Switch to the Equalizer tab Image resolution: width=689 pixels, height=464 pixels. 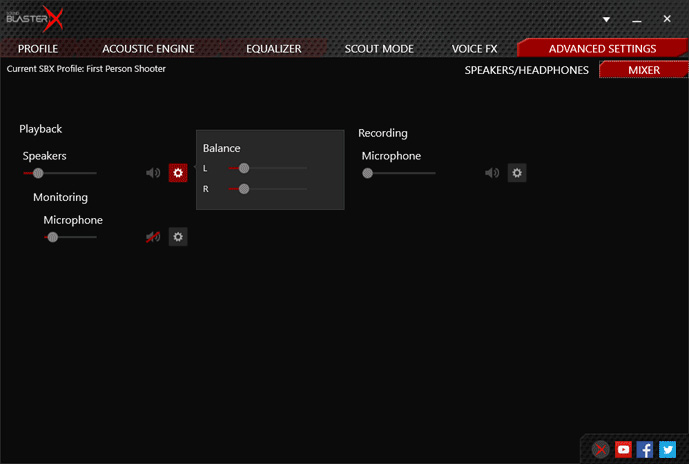click(x=273, y=48)
